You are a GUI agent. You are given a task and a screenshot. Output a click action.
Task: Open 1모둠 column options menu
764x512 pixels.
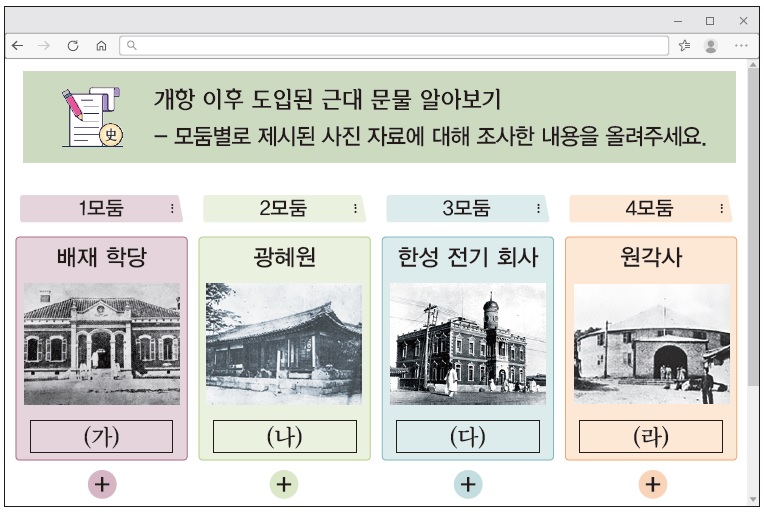pos(172,209)
